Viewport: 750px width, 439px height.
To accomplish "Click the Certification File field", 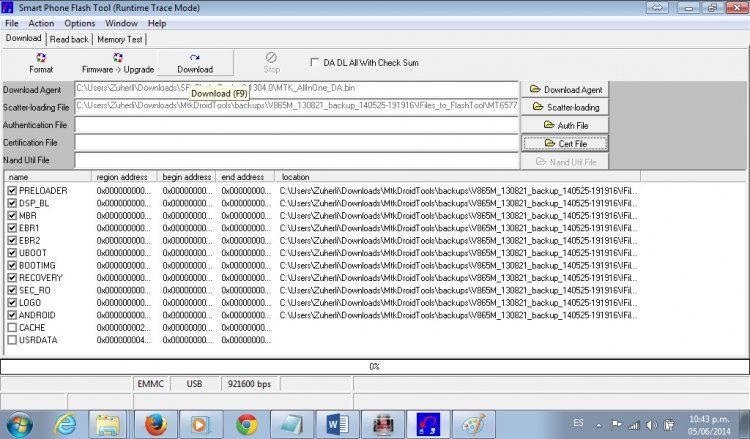I will click(297, 143).
